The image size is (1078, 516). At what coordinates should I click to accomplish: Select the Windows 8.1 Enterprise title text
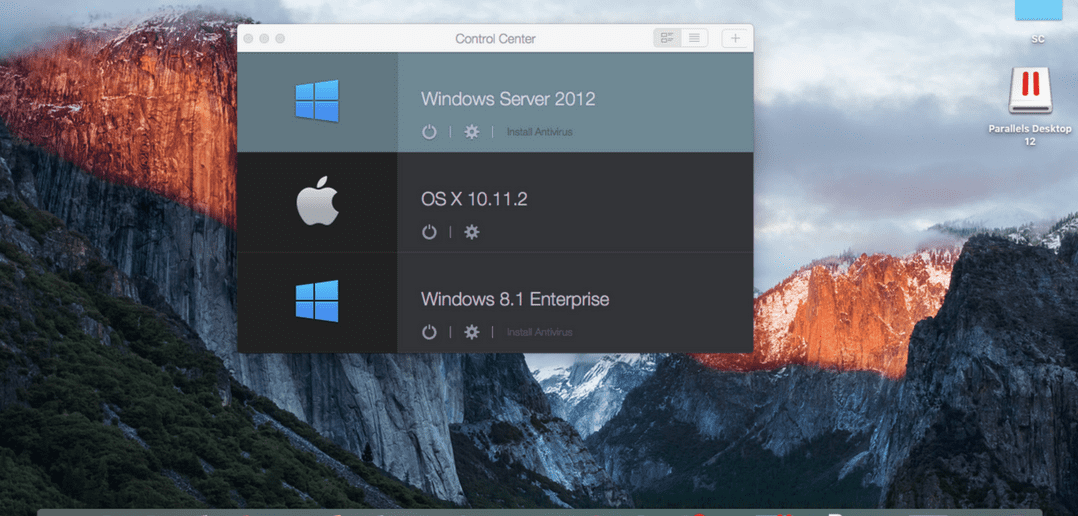[x=515, y=300]
